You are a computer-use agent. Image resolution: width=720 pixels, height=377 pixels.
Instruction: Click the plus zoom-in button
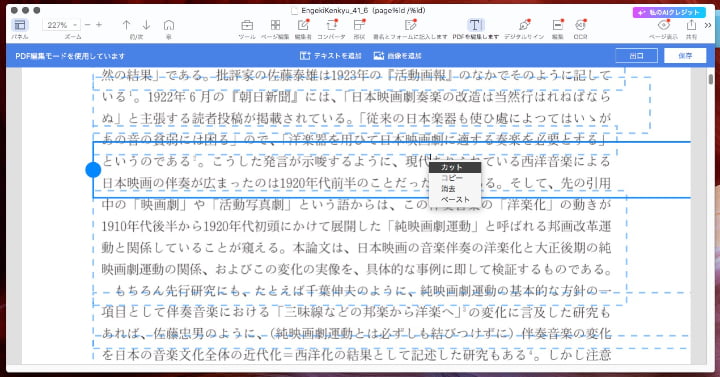pyautogui.click(x=99, y=25)
